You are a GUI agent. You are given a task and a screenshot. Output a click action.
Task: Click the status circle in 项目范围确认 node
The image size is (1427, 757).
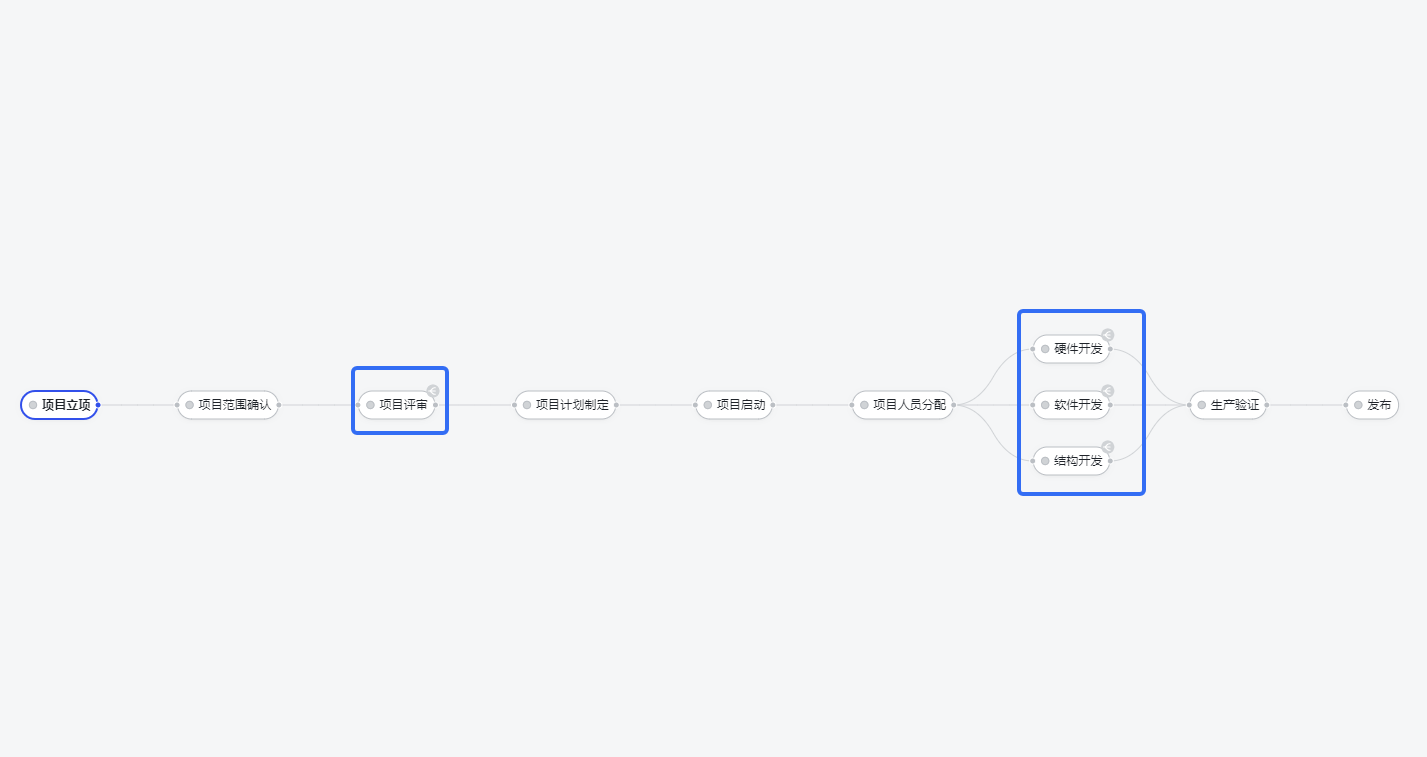point(189,405)
